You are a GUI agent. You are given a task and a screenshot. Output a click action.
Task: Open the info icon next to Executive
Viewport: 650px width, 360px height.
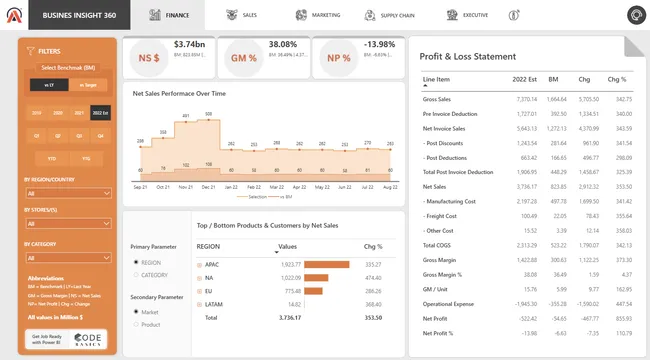coord(514,15)
